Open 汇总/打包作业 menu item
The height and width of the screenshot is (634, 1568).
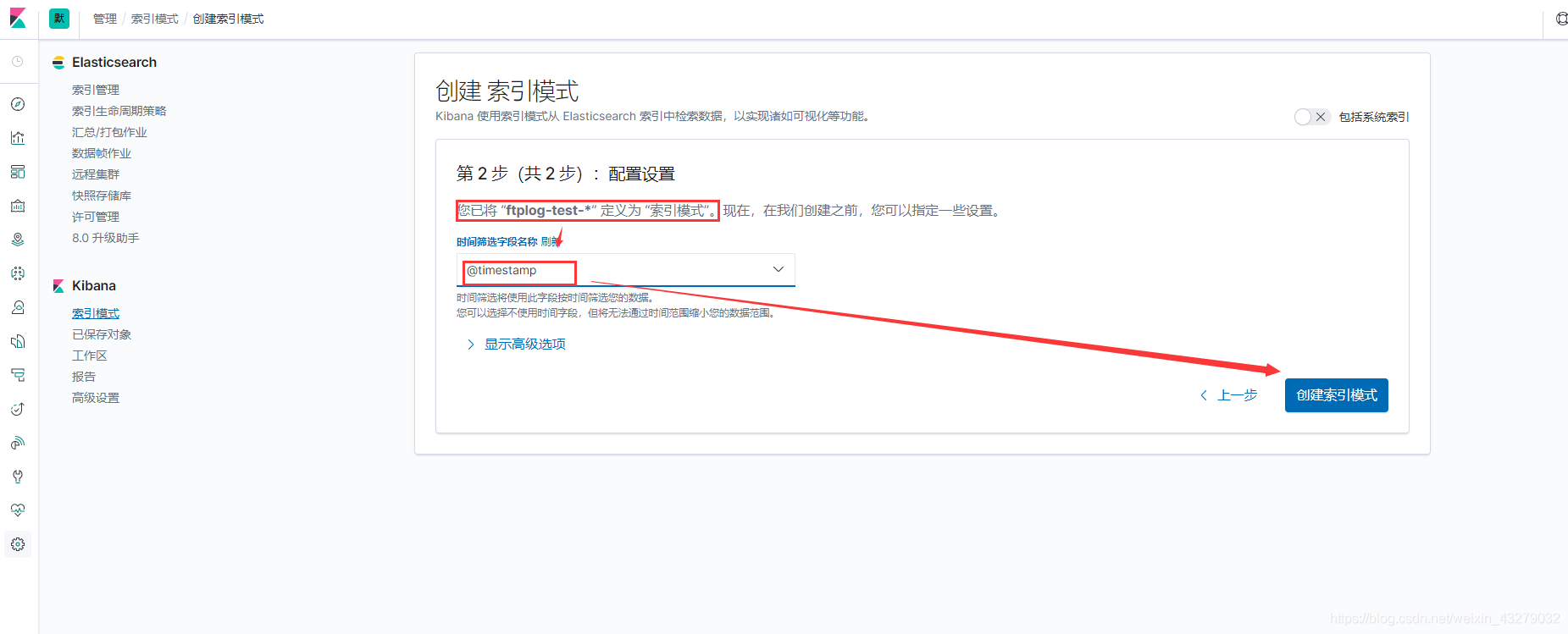[109, 132]
